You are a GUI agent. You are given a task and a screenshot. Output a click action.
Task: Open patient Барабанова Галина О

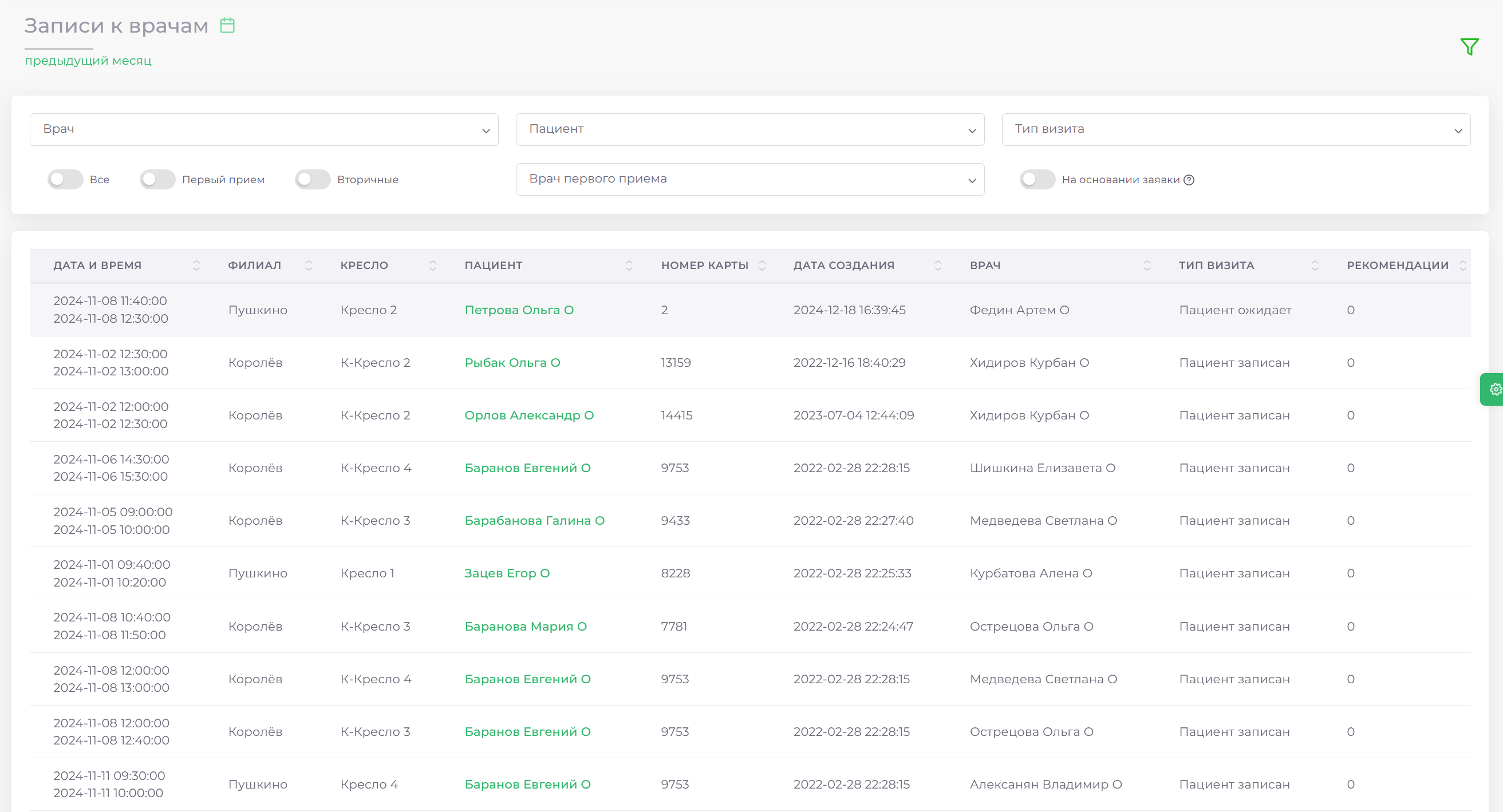point(534,521)
